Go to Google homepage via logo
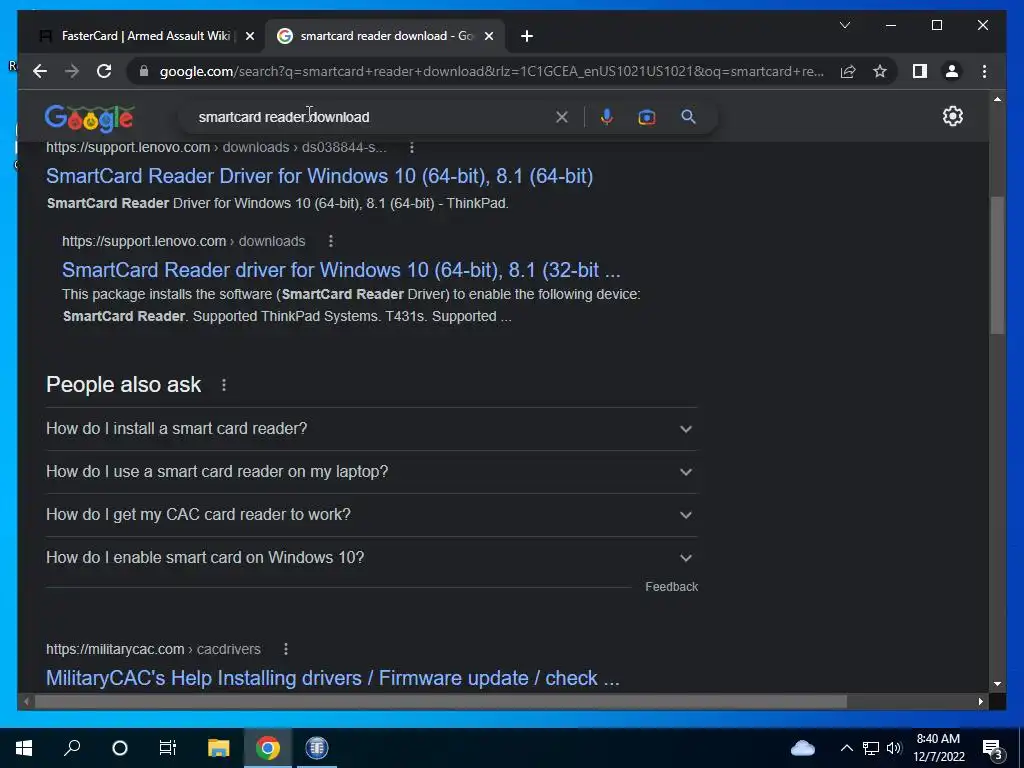The width and height of the screenshot is (1024, 768). click(89, 118)
